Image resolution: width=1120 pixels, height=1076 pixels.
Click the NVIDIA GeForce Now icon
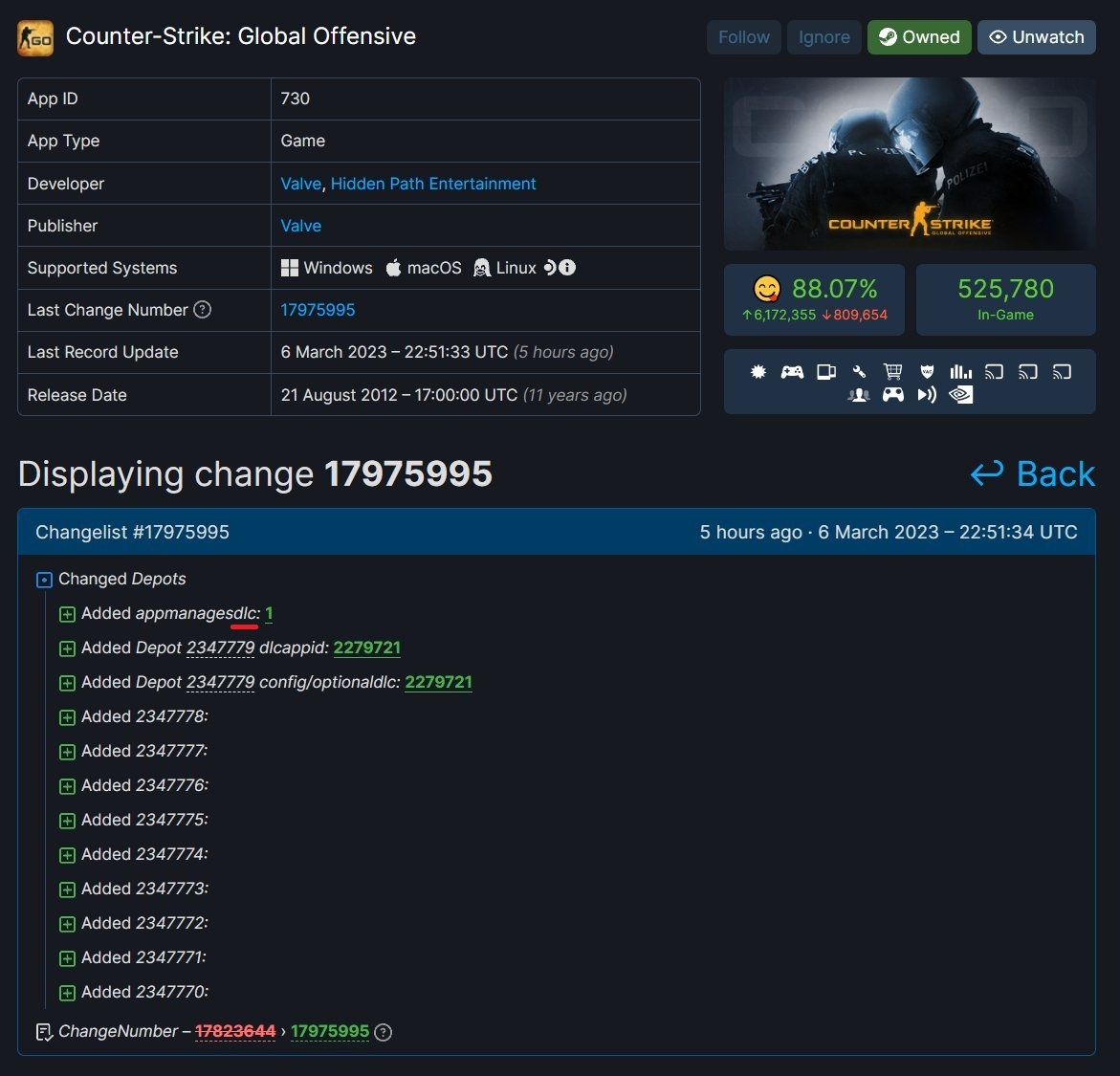point(961,394)
